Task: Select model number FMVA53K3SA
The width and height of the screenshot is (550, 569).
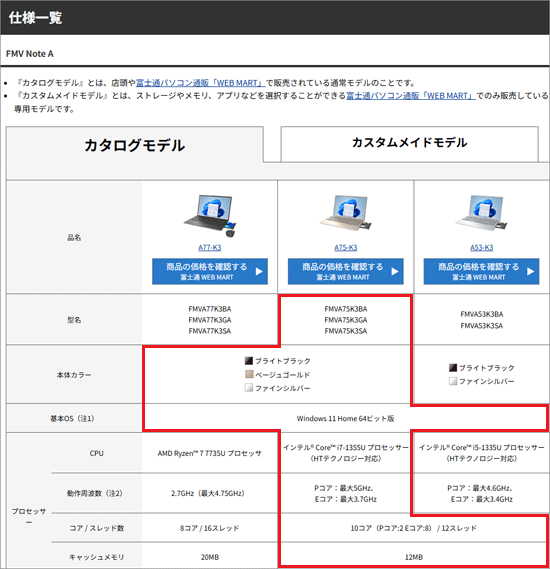Action: tap(482, 326)
